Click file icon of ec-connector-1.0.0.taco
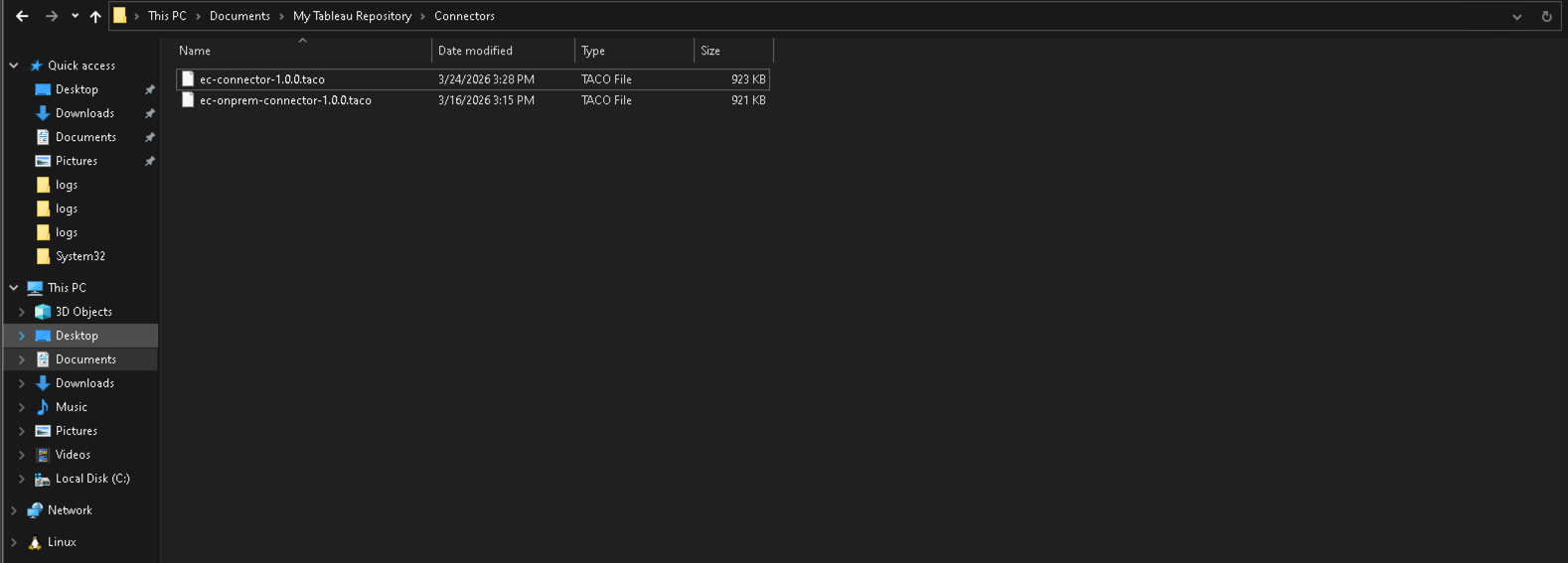 (x=188, y=79)
